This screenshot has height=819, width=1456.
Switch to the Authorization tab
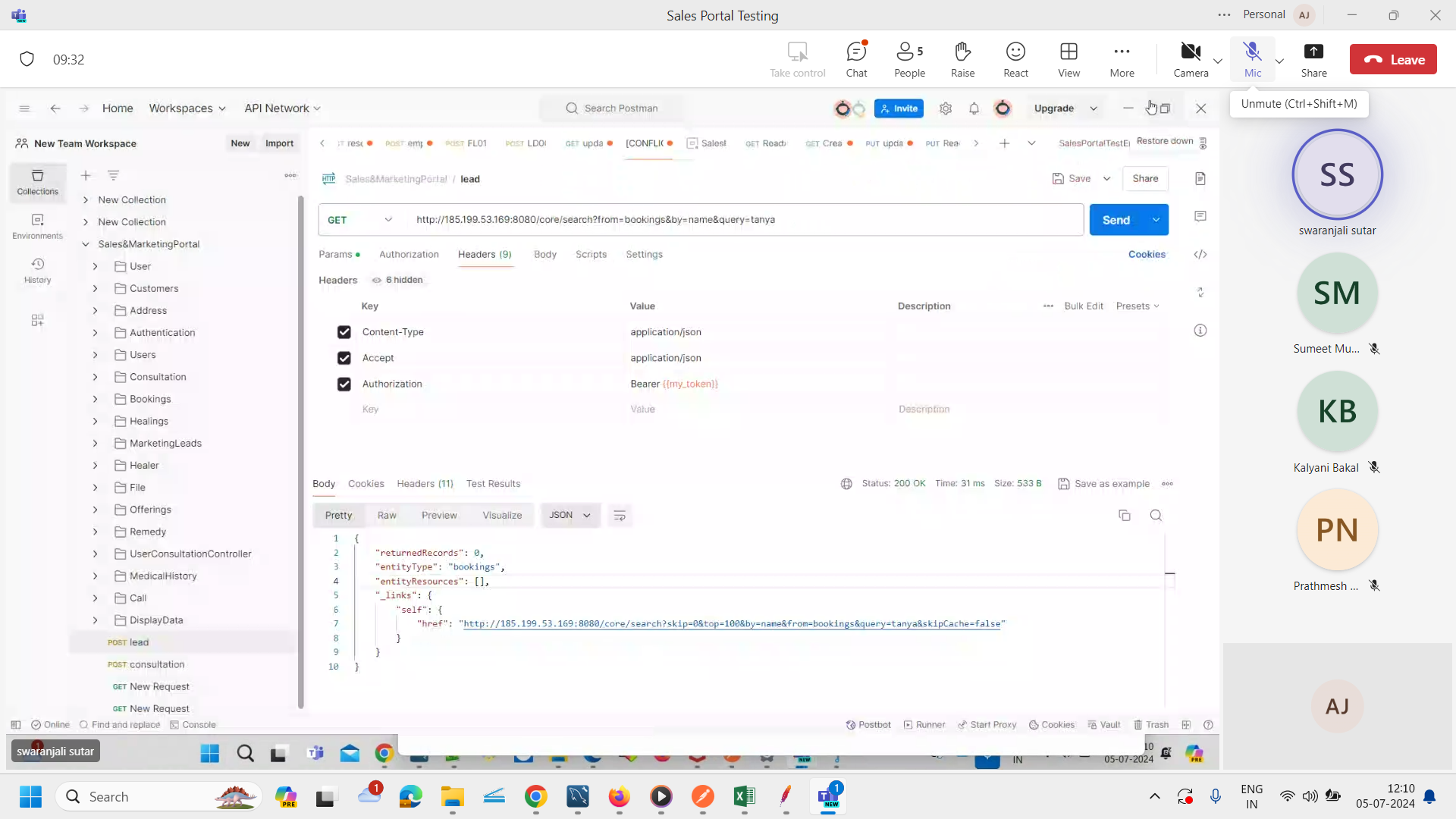(409, 255)
